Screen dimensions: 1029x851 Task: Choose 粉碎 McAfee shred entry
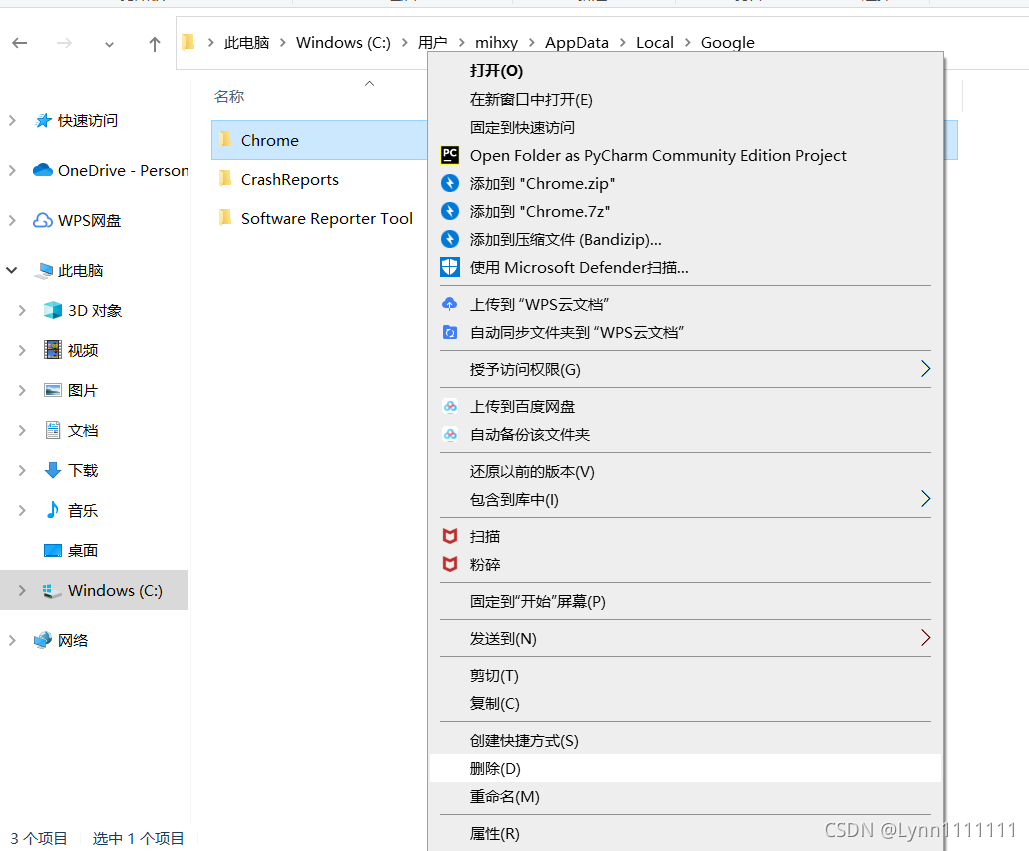pos(686,564)
